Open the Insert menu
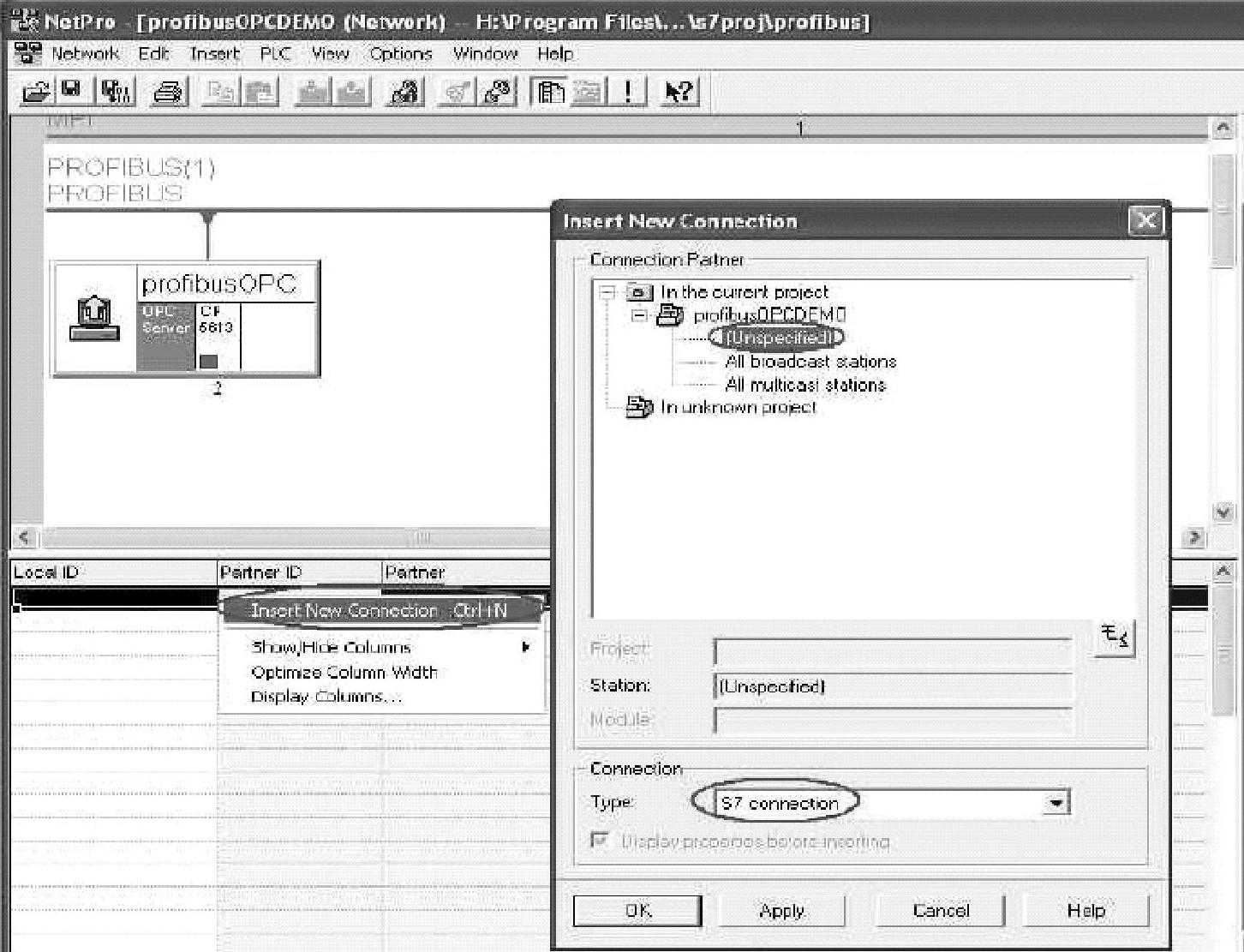 point(215,54)
